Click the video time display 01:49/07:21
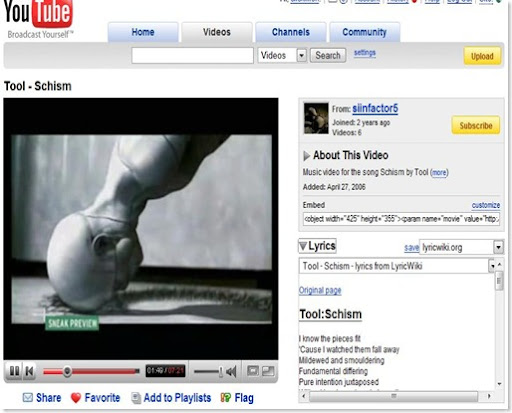Image resolution: width=512 pixels, height=413 pixels. [165, 371]
